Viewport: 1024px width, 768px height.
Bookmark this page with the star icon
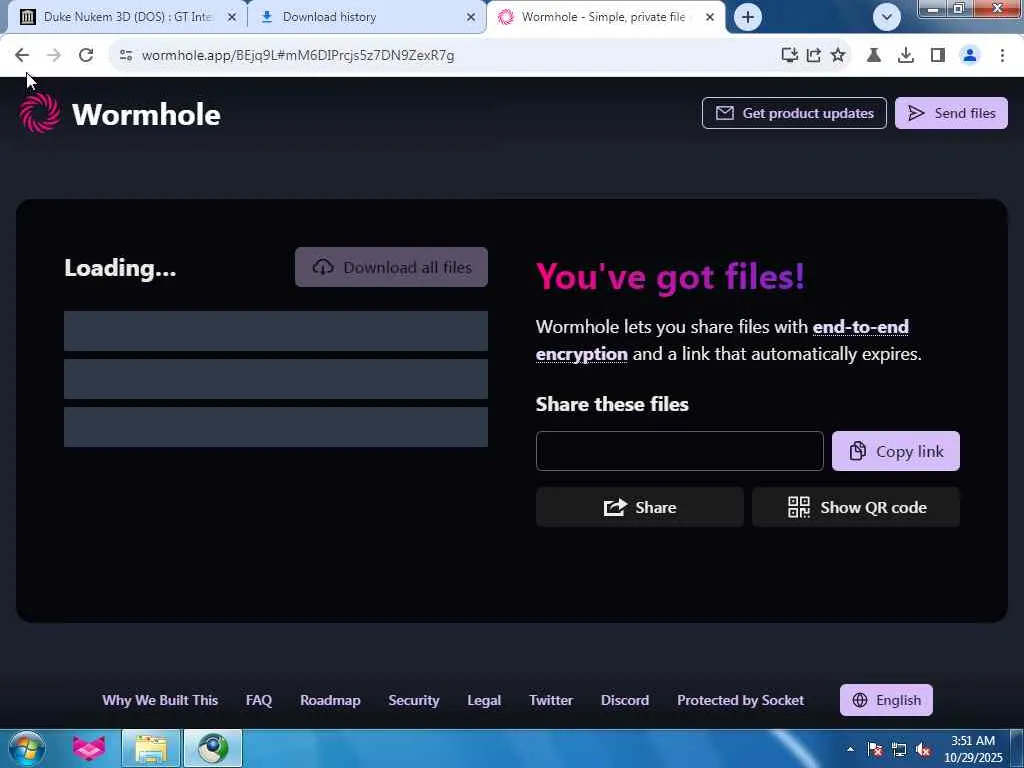838,56
